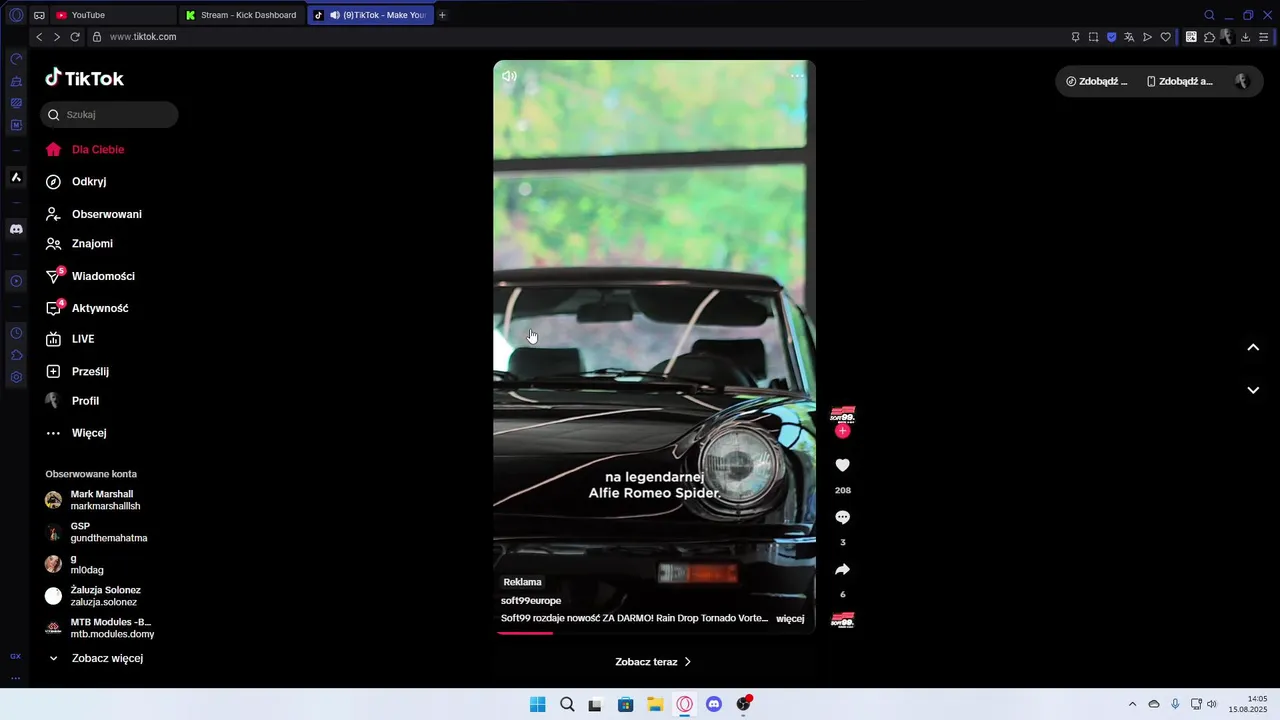
Task: Open the Znajomi page
Action: pos(79,243)
